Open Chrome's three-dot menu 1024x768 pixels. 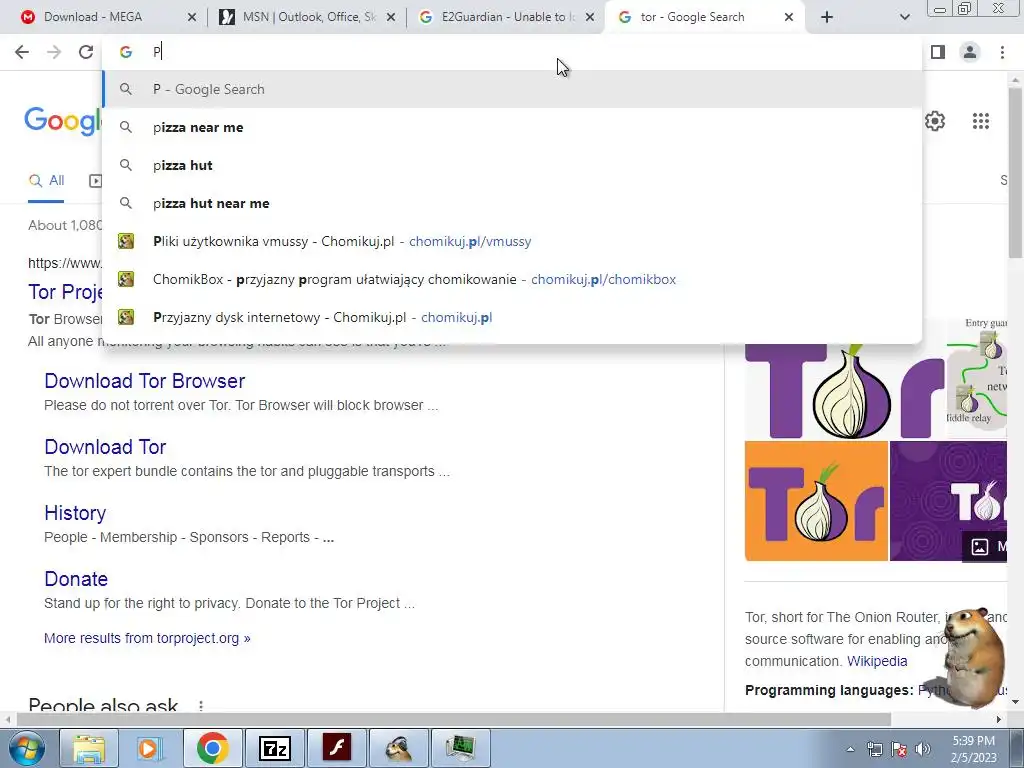(1002, 52)
